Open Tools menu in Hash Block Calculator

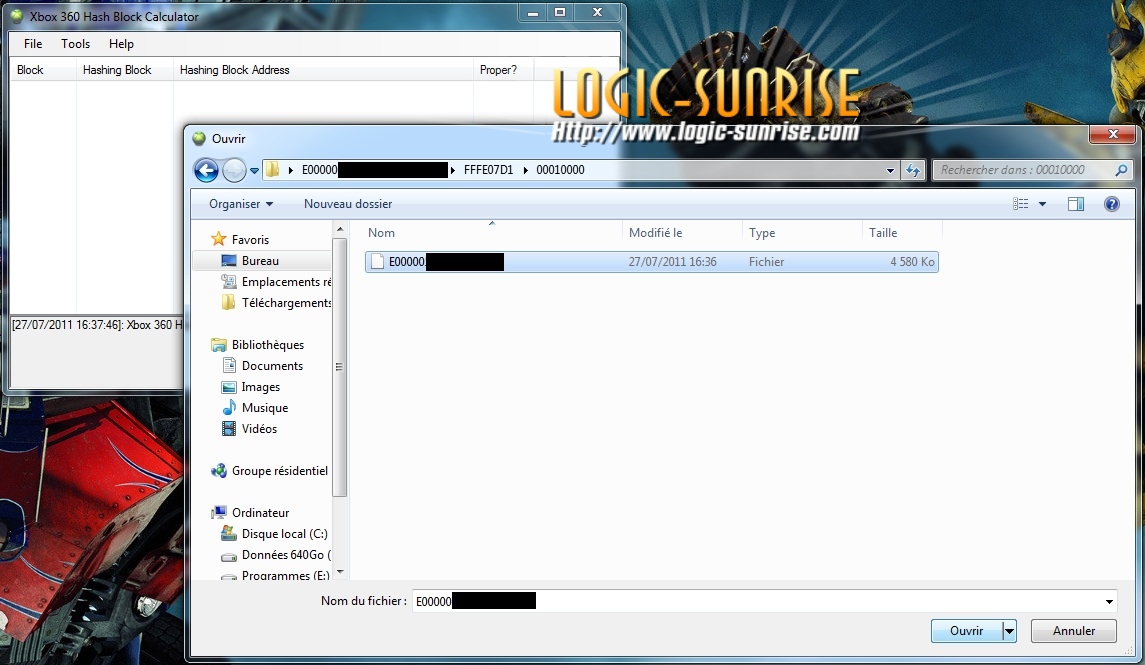click(x=75, y=44)
